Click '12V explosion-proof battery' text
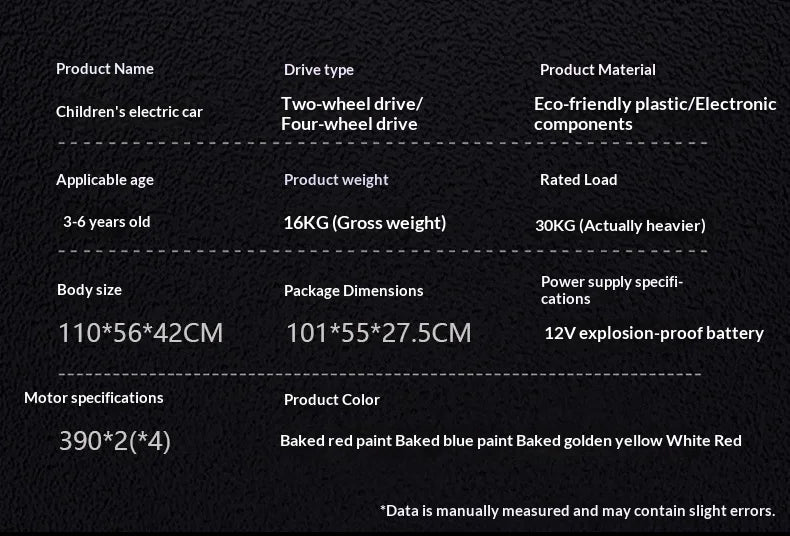Screen dimensions: 790x536 [x=654, y=333]
